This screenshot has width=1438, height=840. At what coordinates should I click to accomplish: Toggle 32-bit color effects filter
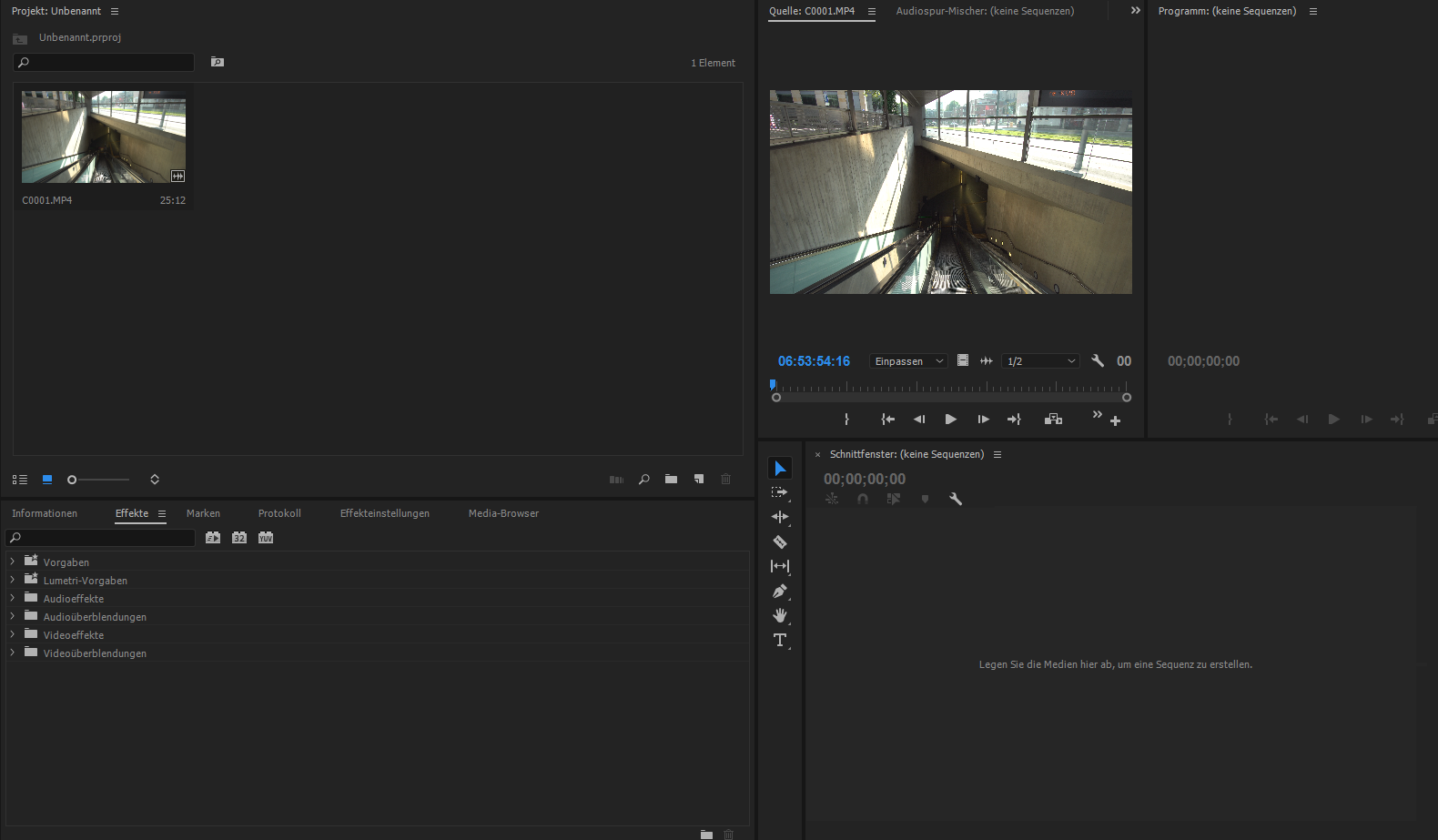[x=239, y=538]
